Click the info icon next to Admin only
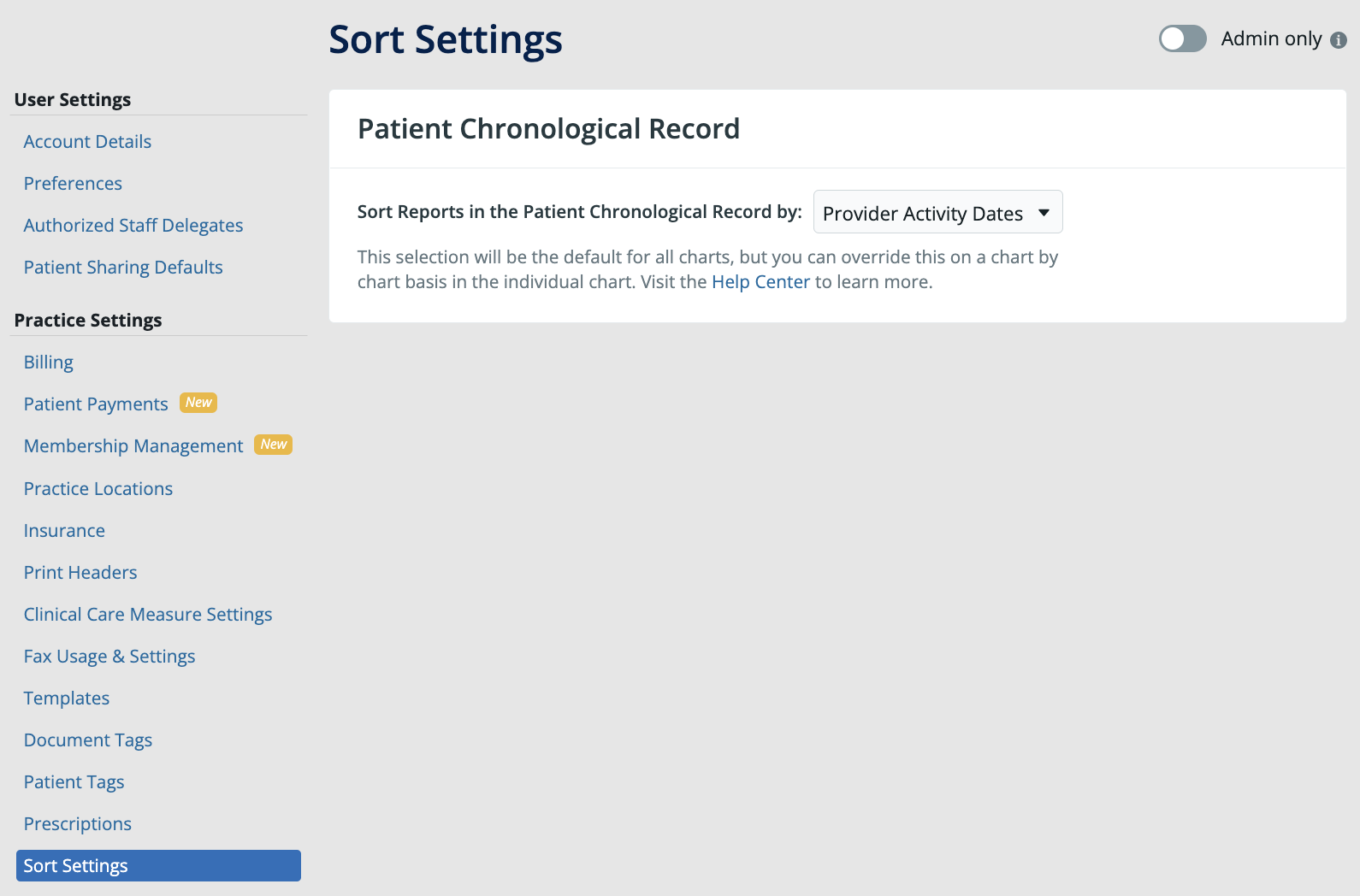This screenshot has width=1360, height=896. [1339, 39]
